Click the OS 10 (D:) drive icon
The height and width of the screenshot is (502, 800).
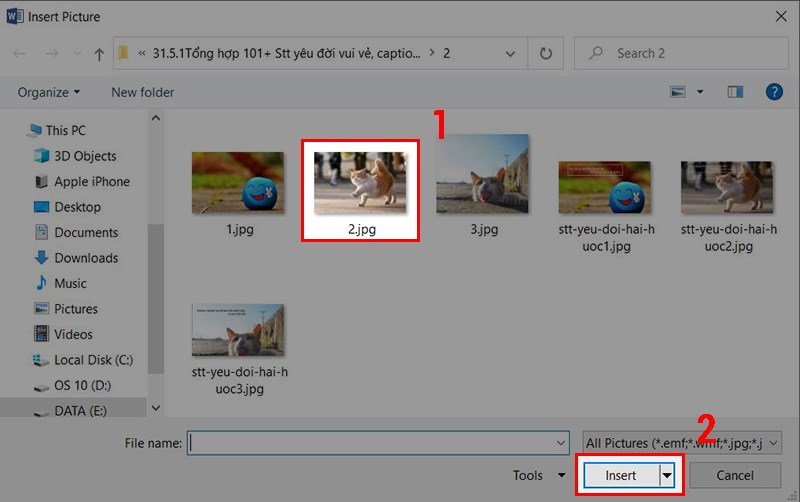(x=41, y=388)
